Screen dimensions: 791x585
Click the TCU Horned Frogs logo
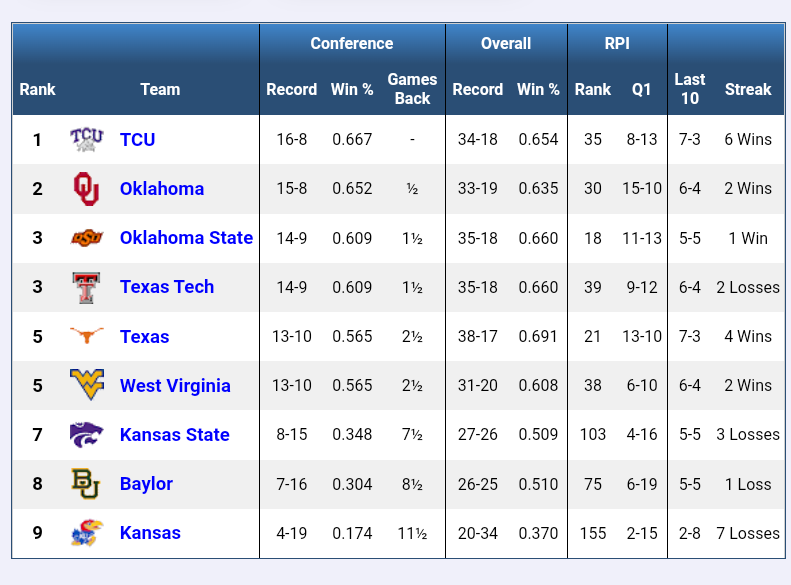pyautogui.click(x=87, y=140)
